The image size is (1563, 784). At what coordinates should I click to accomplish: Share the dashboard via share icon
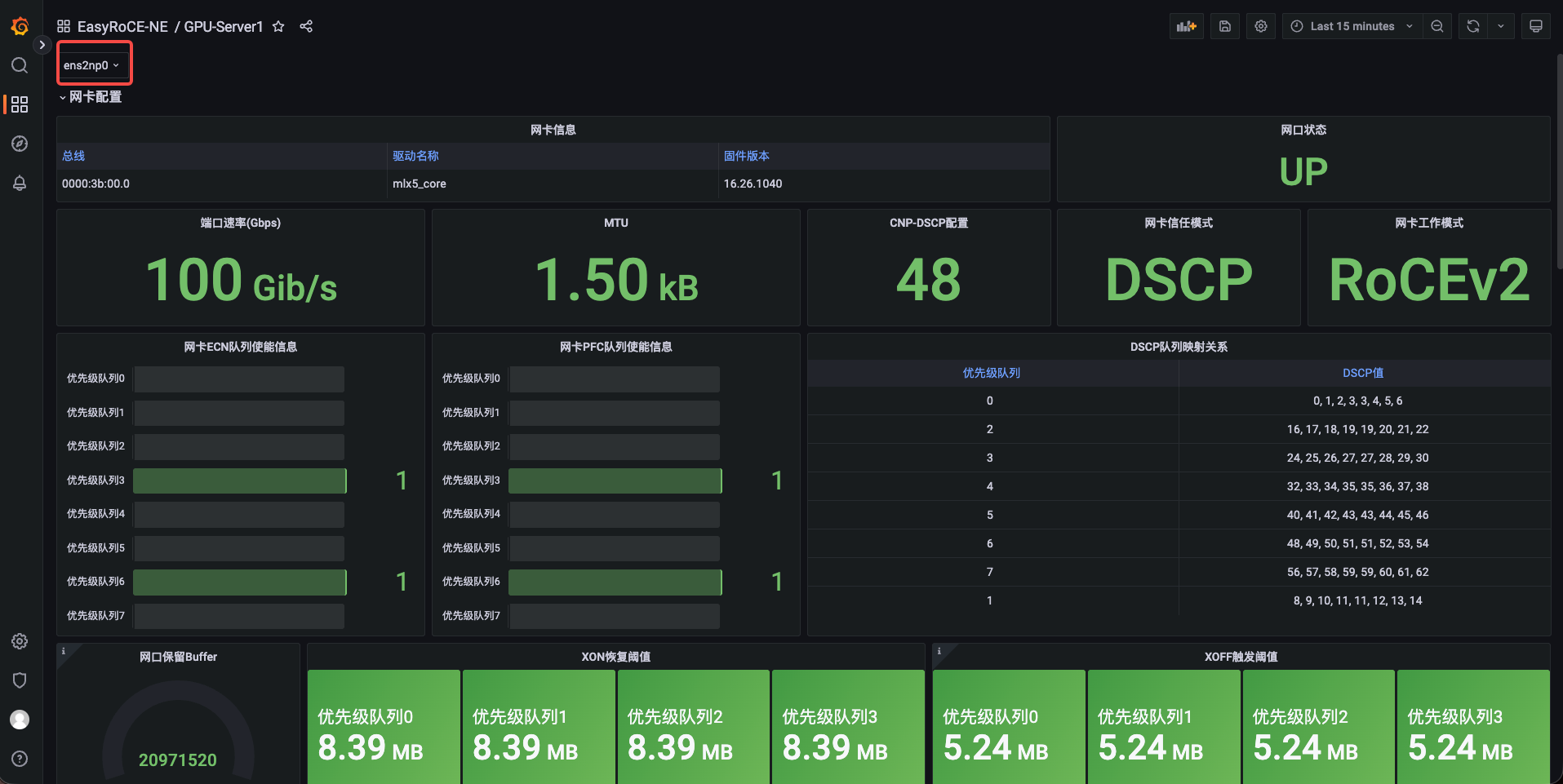click(x=306, y=26)
